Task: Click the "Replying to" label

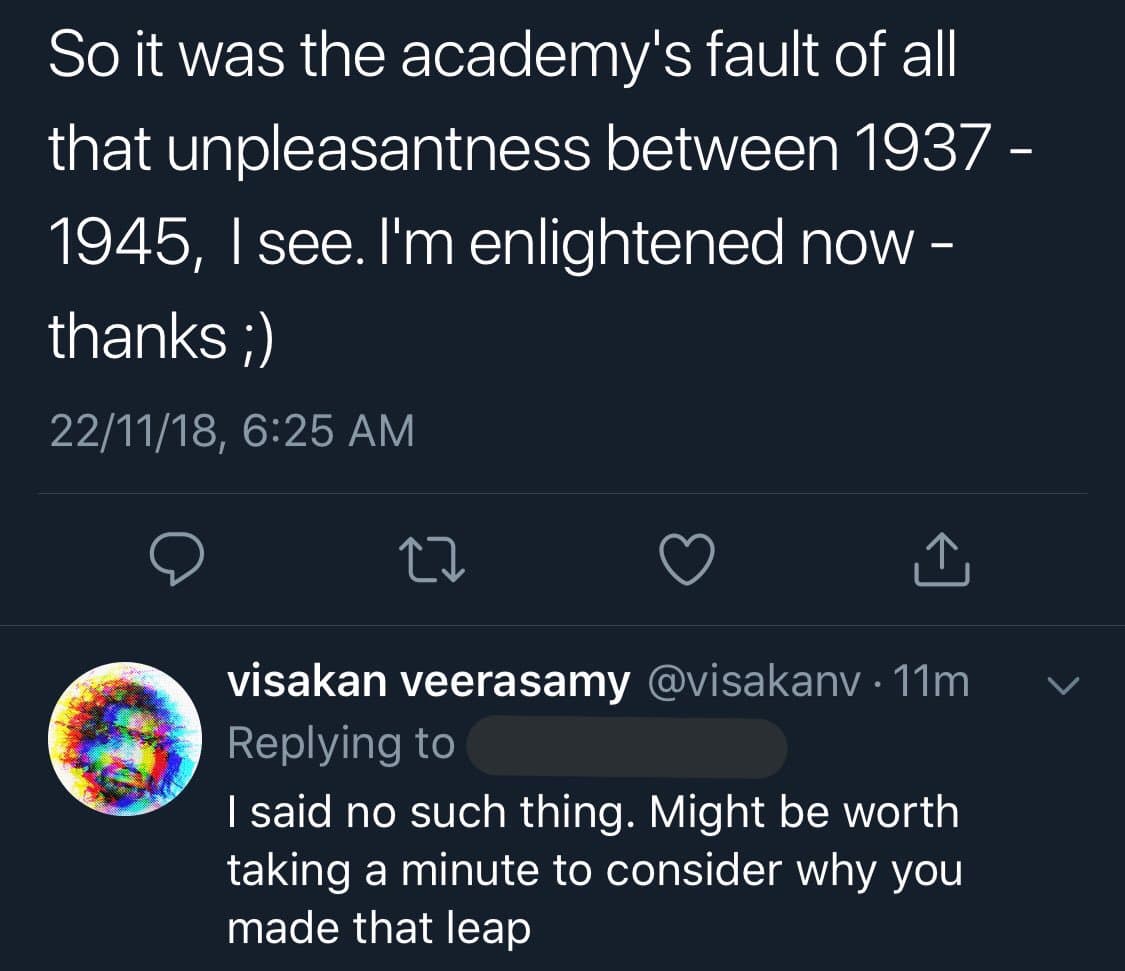Action: [341, 744]
